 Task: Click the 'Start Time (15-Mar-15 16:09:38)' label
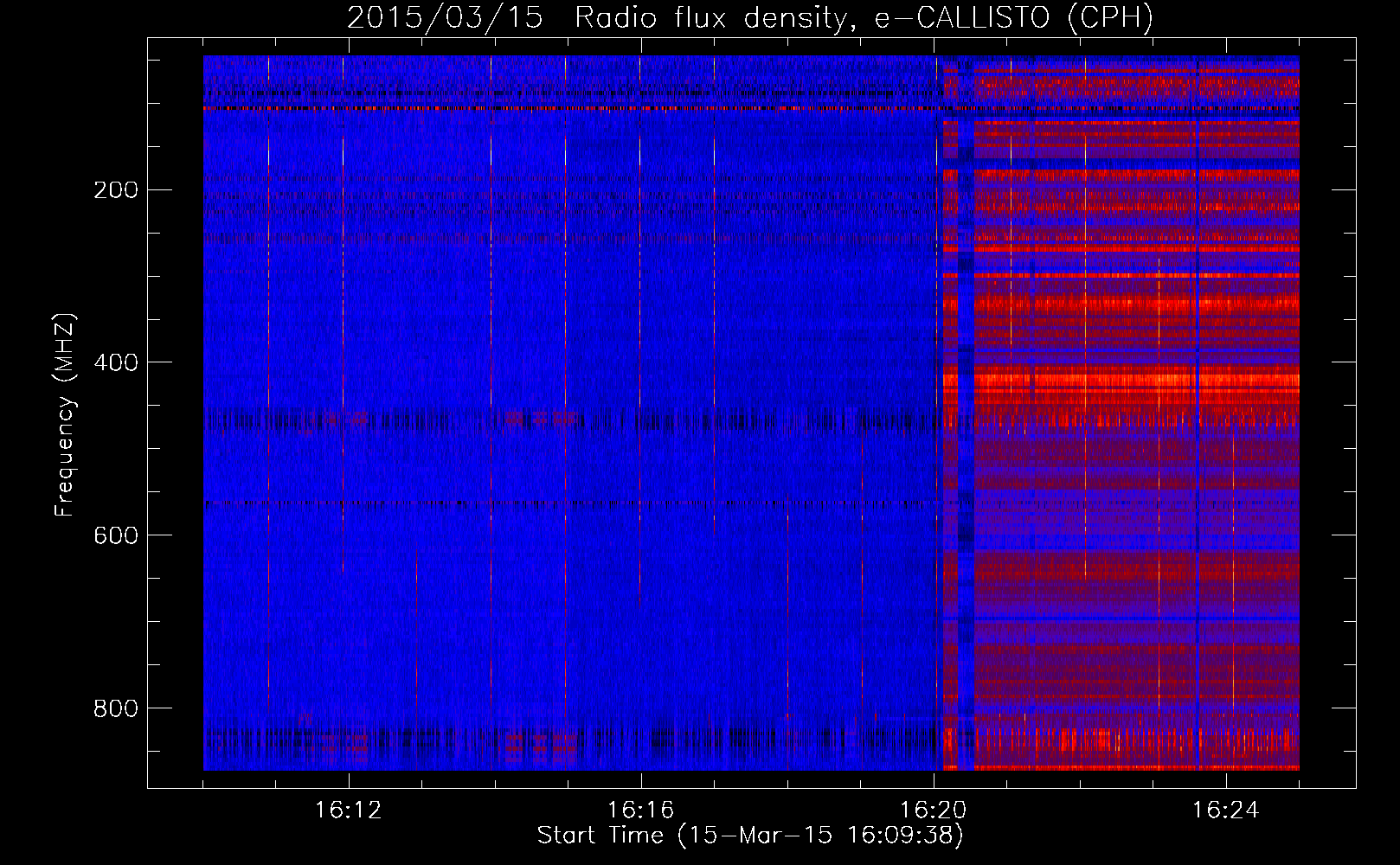point(750,836)
